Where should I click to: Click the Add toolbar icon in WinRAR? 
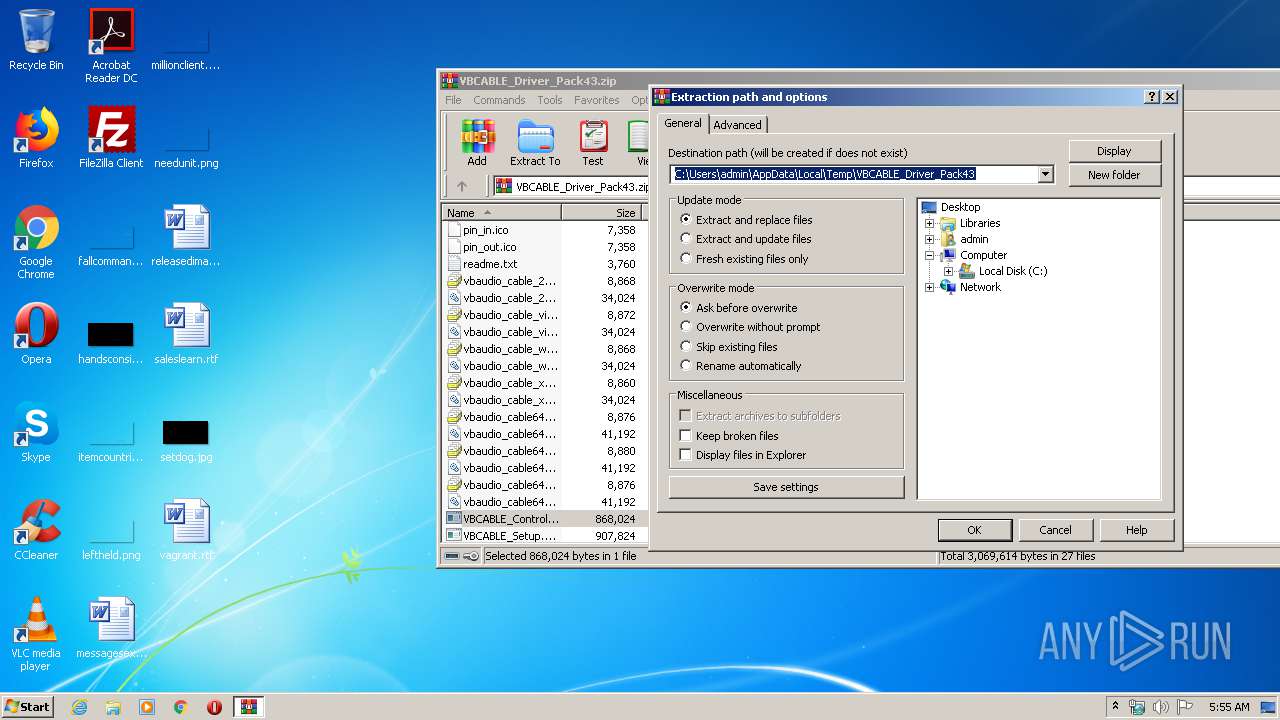click(x=477, y=142)
